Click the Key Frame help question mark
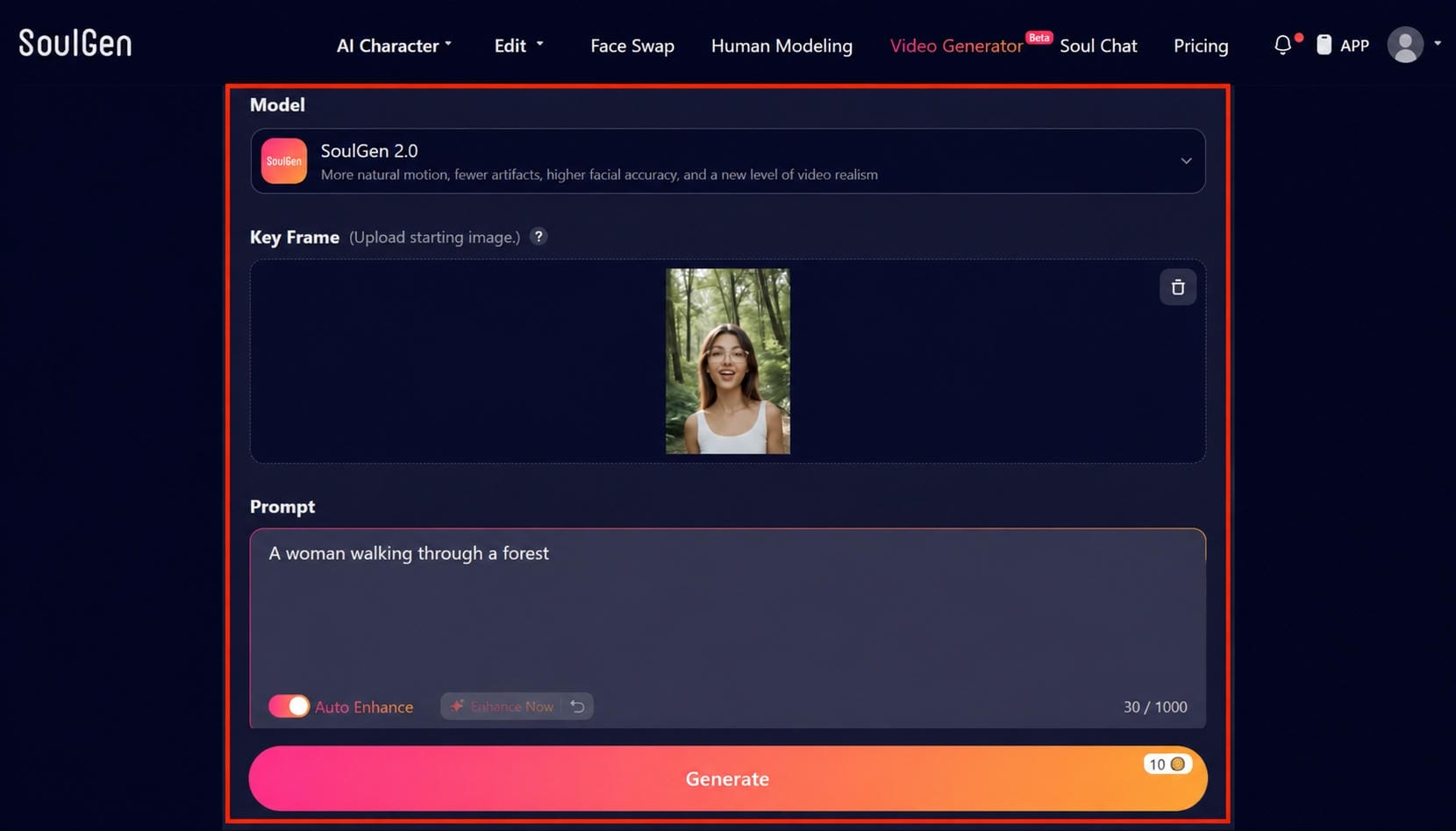 539,237
